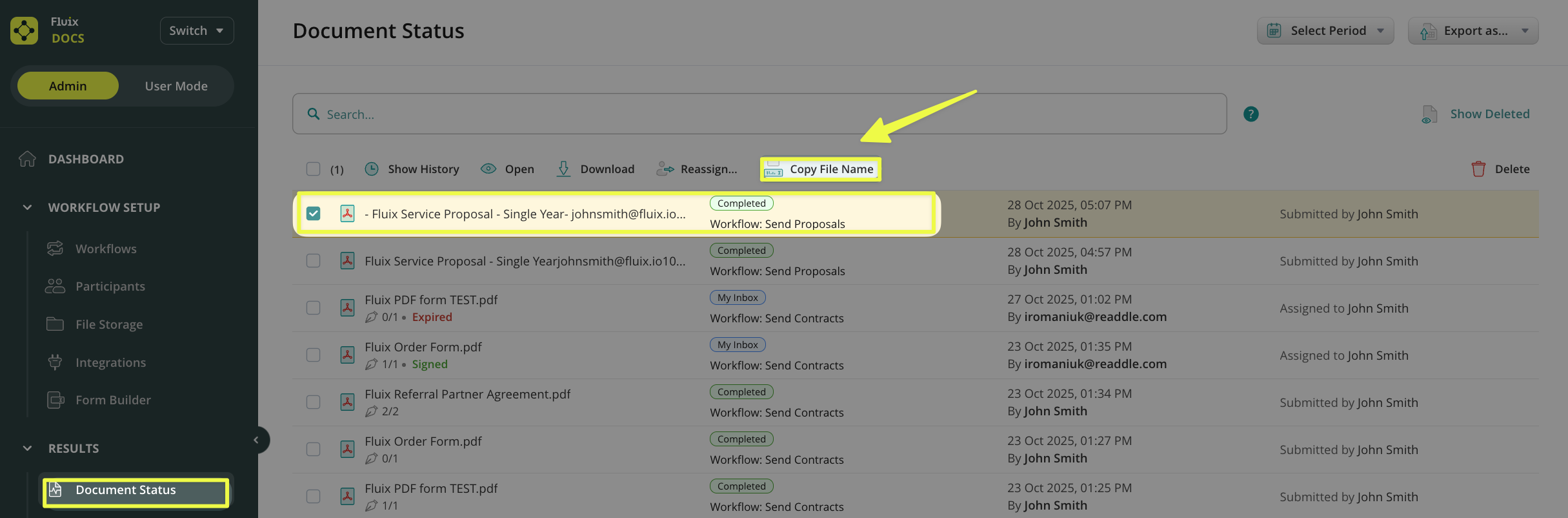Click the Download arrow icon
This screenshot has width=1568, height=518.
[563, 169]
